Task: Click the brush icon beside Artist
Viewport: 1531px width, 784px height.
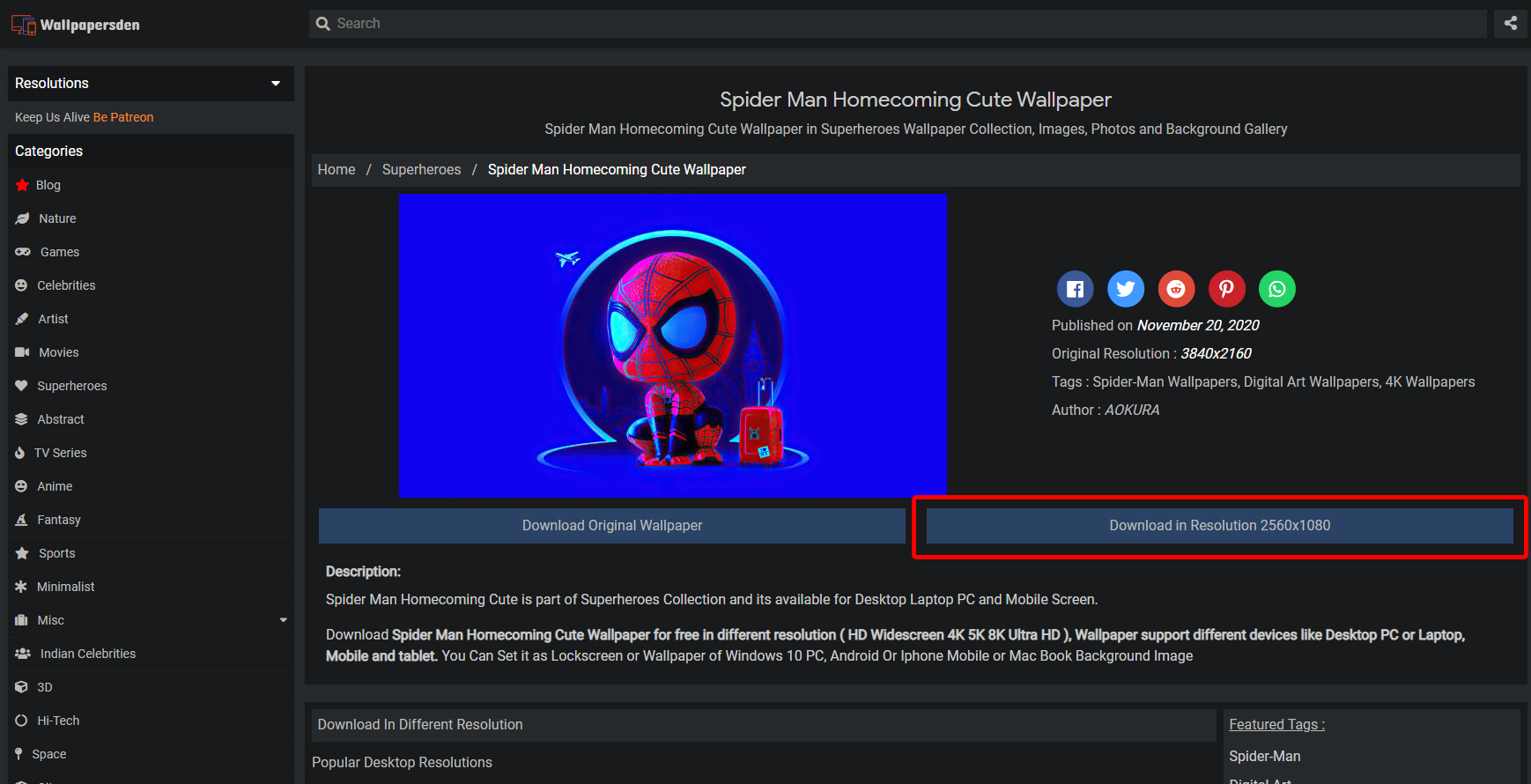Action: 22,319
